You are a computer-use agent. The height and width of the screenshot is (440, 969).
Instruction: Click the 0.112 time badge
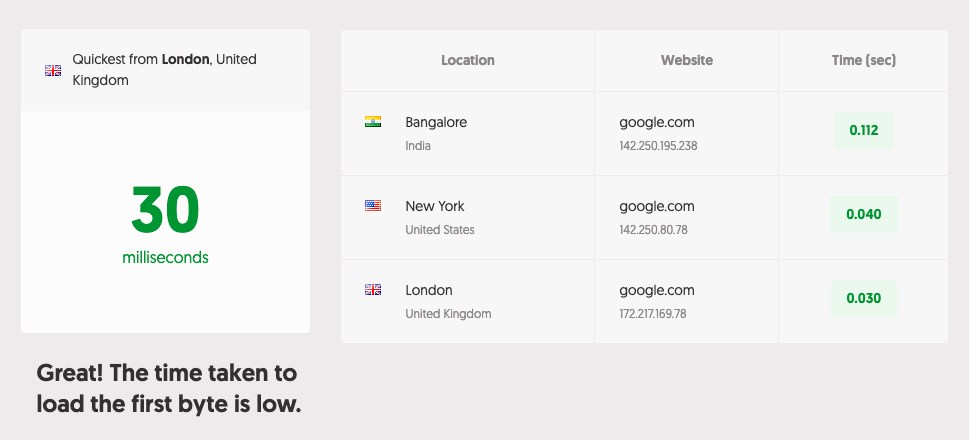coord(863,130)
